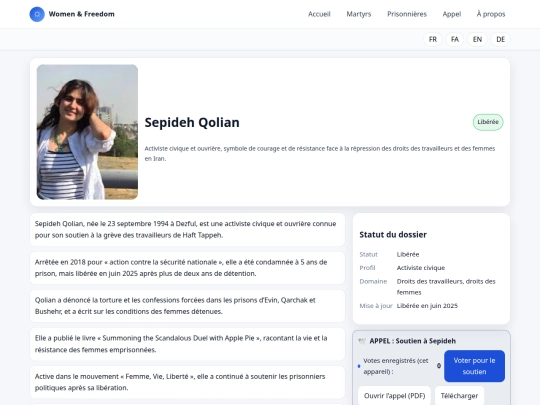Visit the À propos page
This screenshot has height=405, width=540.
(x=491, y=14)
